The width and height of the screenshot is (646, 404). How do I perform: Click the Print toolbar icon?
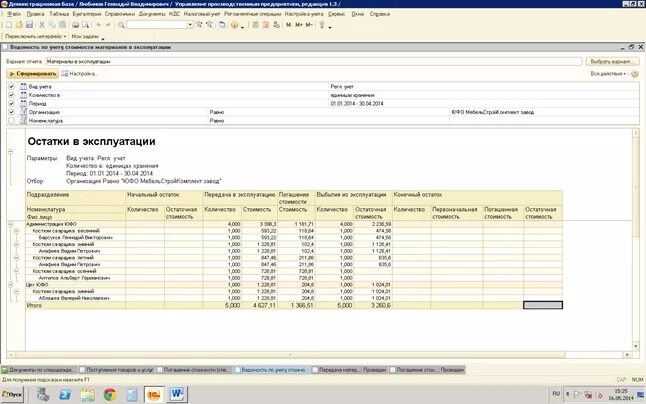[x=75, y=25]
